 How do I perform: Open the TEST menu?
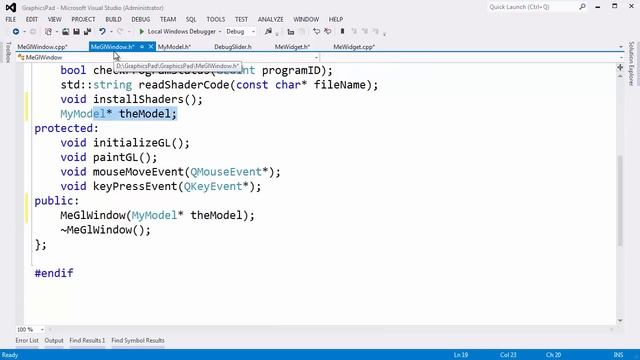[241, 19]
